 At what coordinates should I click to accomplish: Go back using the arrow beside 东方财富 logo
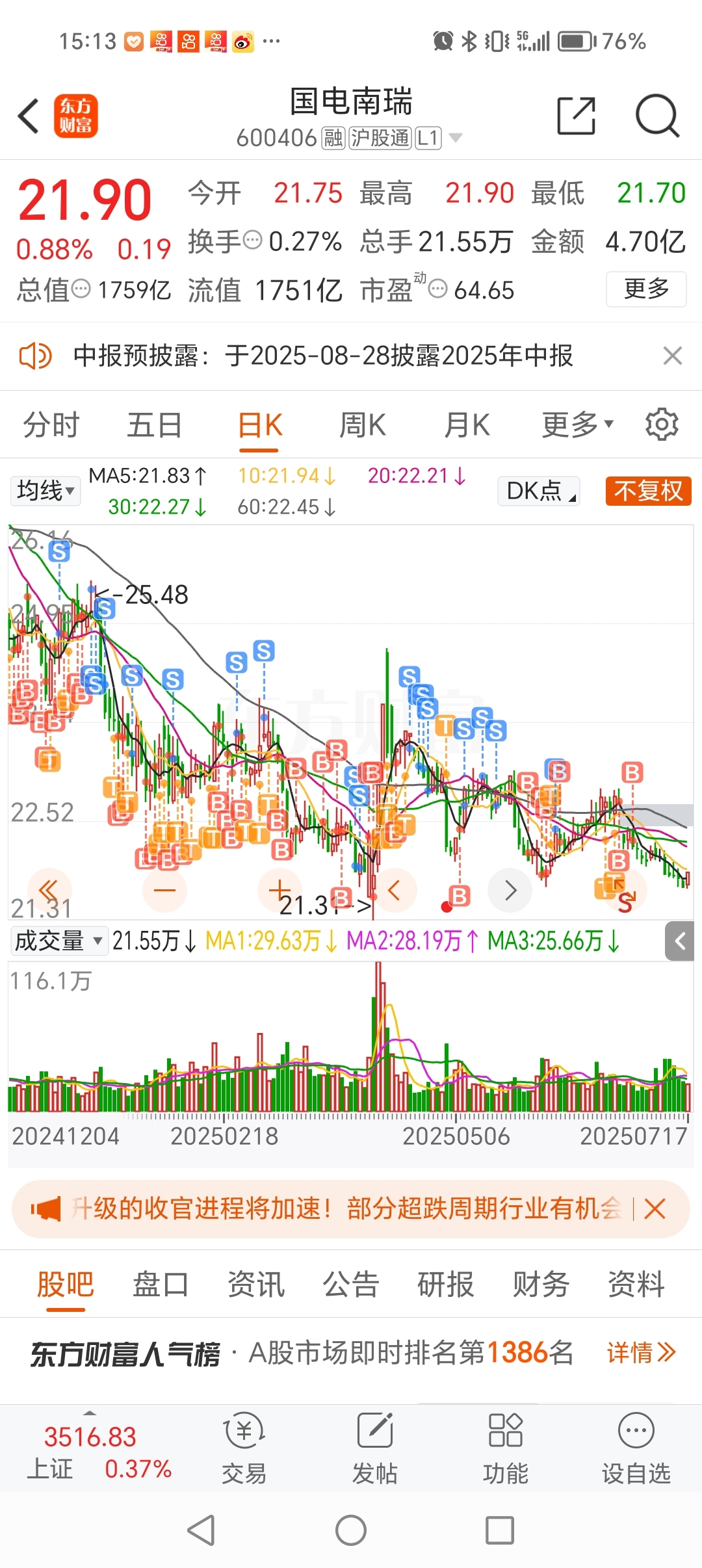[x=29, y=116]
